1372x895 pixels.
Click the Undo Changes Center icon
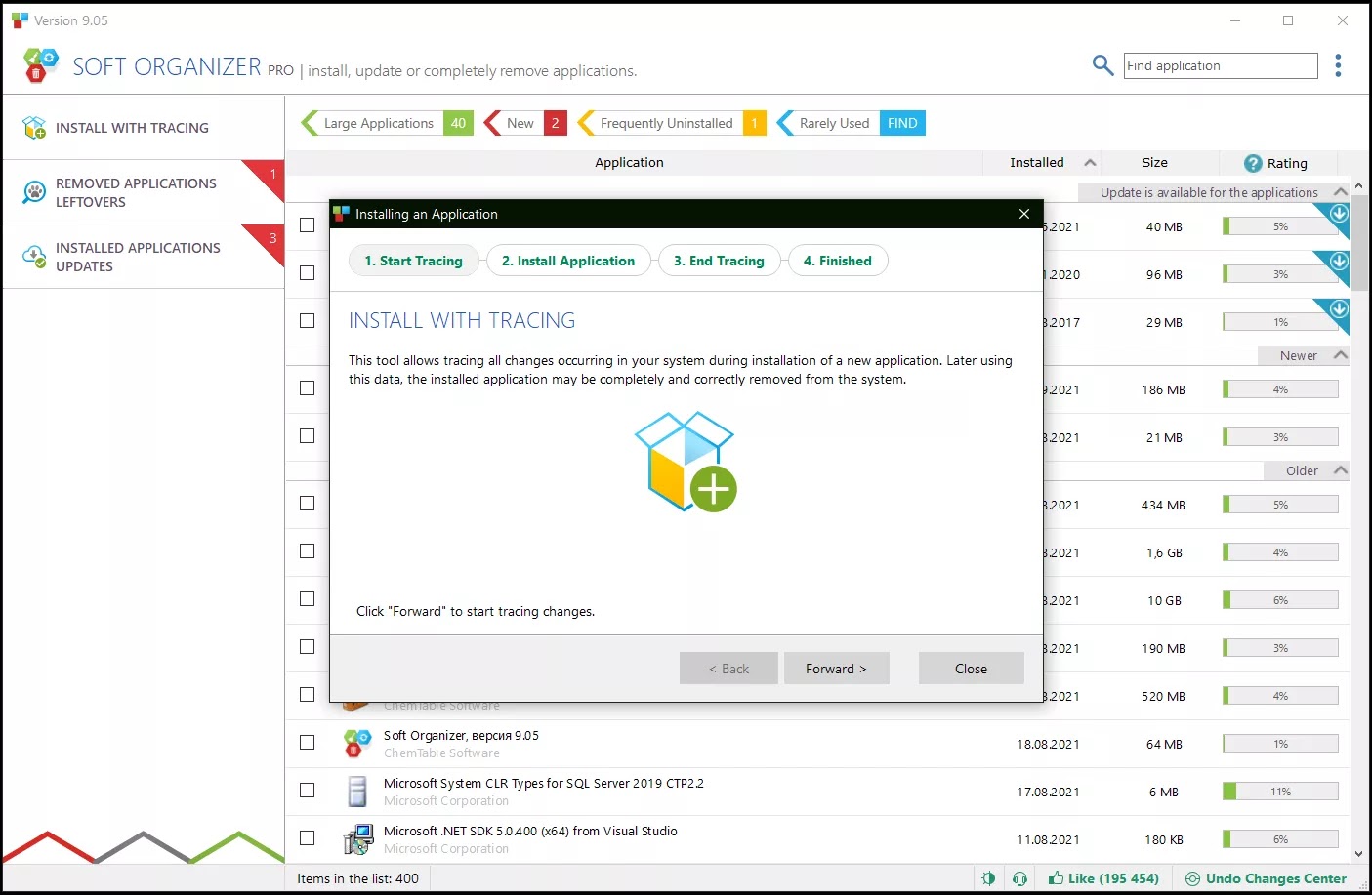(x=1192, y=878)
